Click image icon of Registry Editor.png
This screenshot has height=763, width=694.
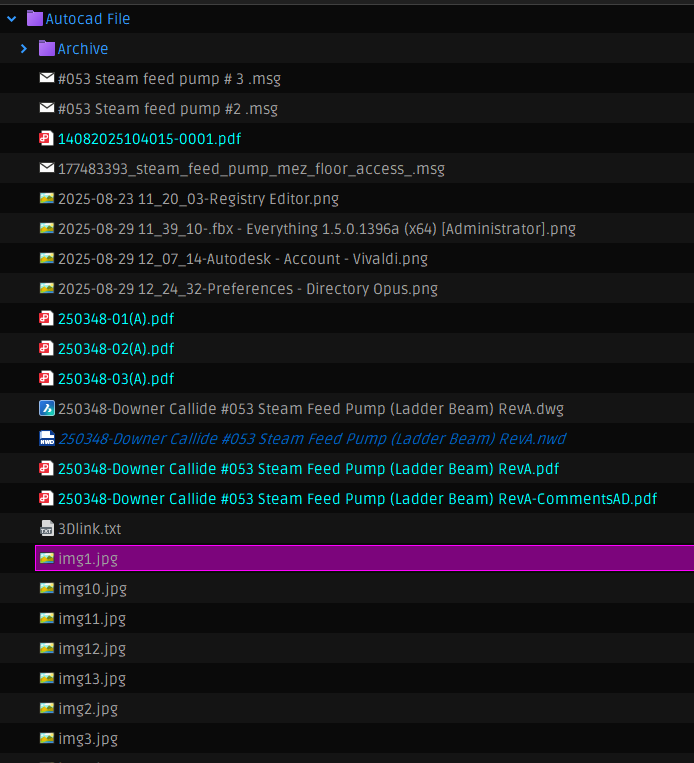pyautogui.click(x=47, y=198)
